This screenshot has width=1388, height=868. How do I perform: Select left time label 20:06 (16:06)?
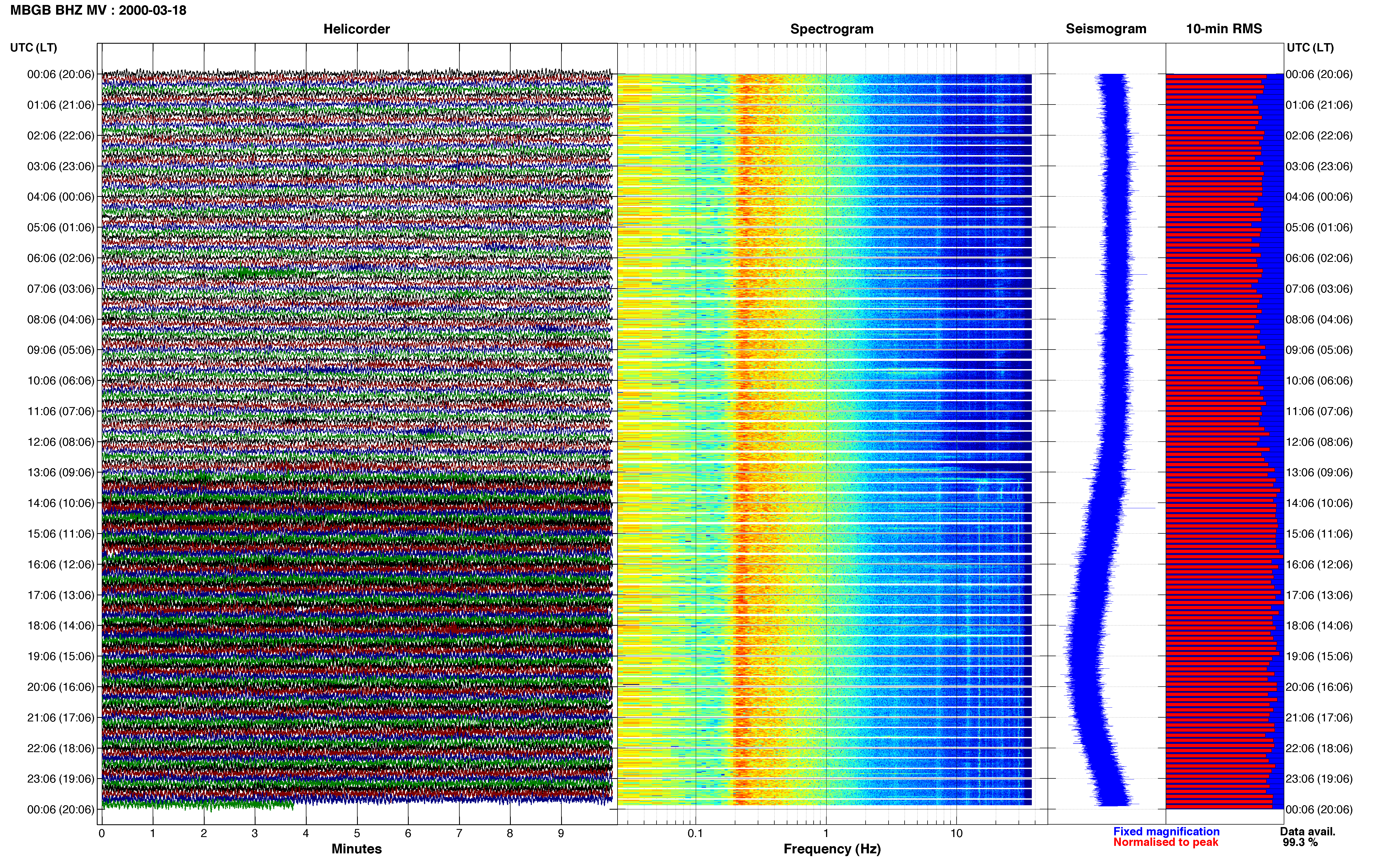tap(61, 687)
